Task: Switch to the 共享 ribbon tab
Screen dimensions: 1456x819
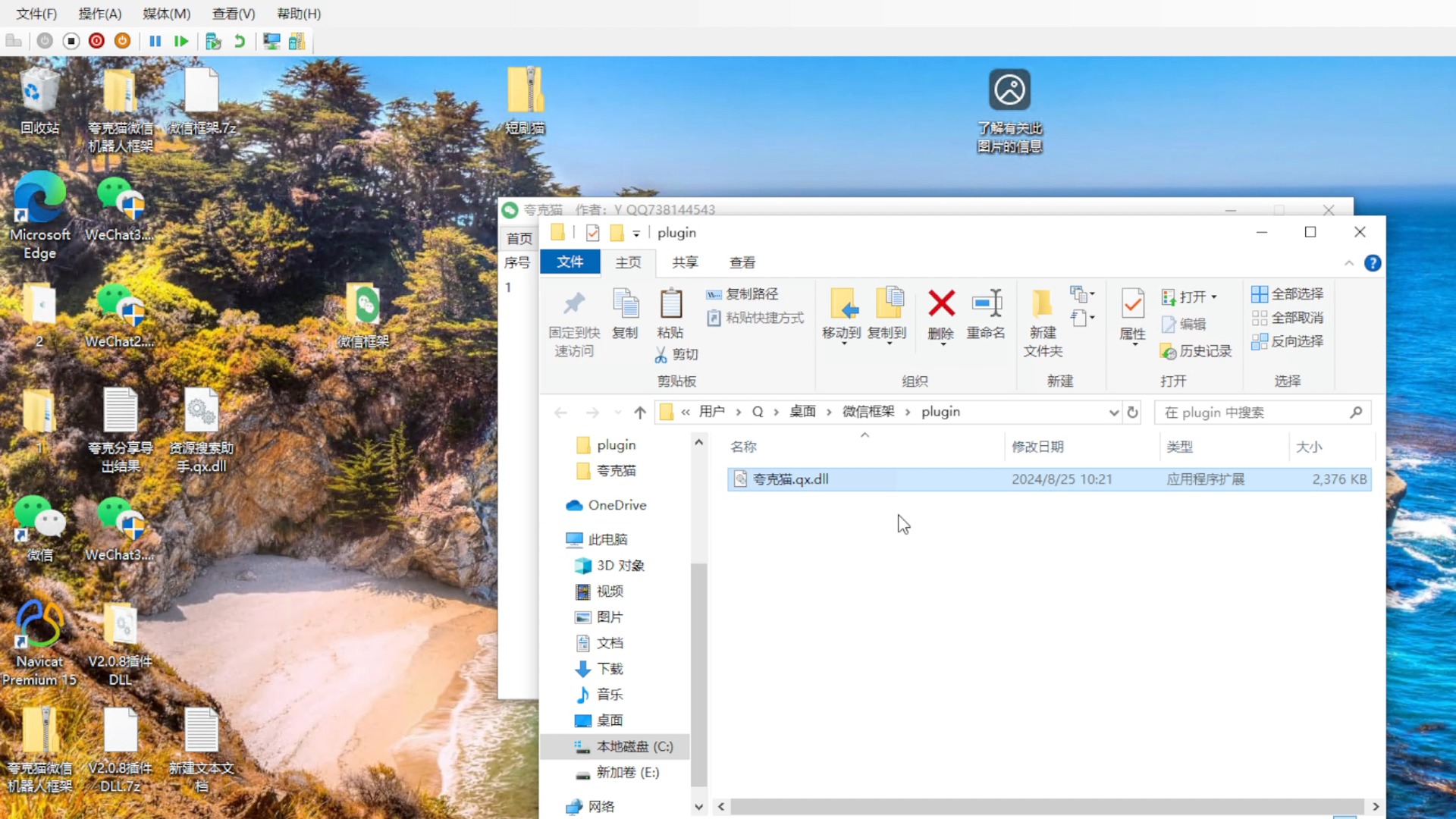Action: [x=685, y=262]
